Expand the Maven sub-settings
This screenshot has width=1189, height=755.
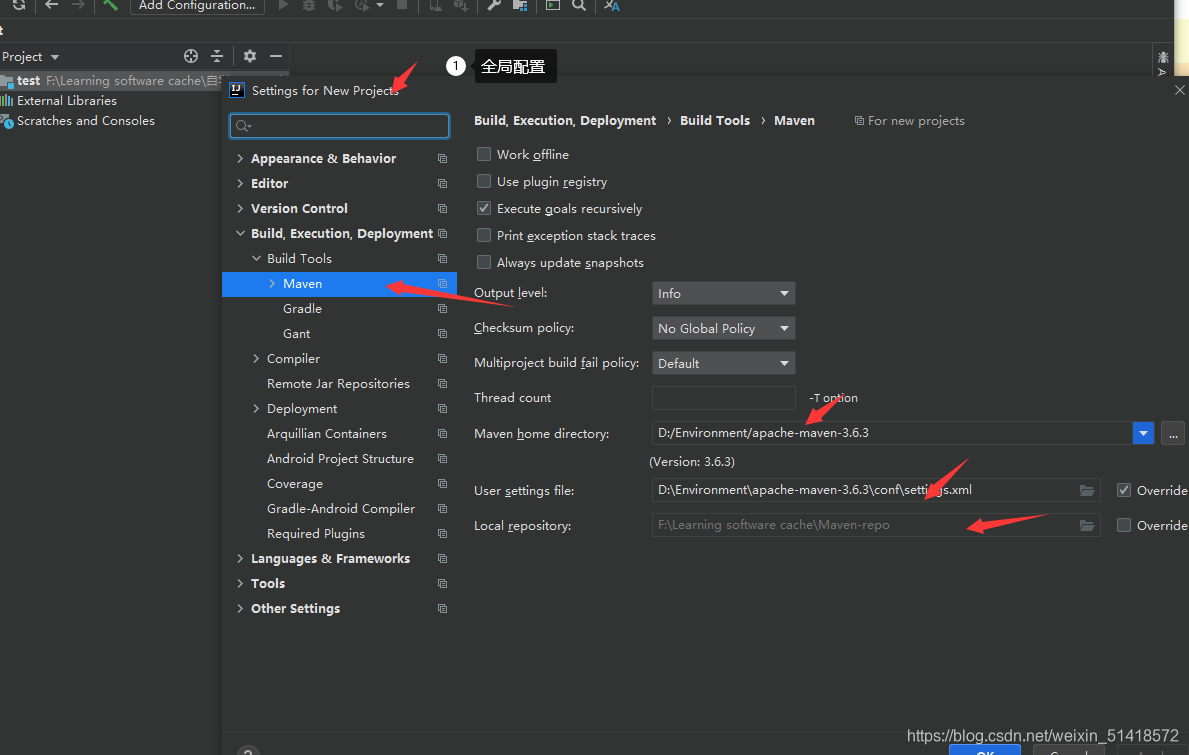pyautogui.click(x=272, y=284)
